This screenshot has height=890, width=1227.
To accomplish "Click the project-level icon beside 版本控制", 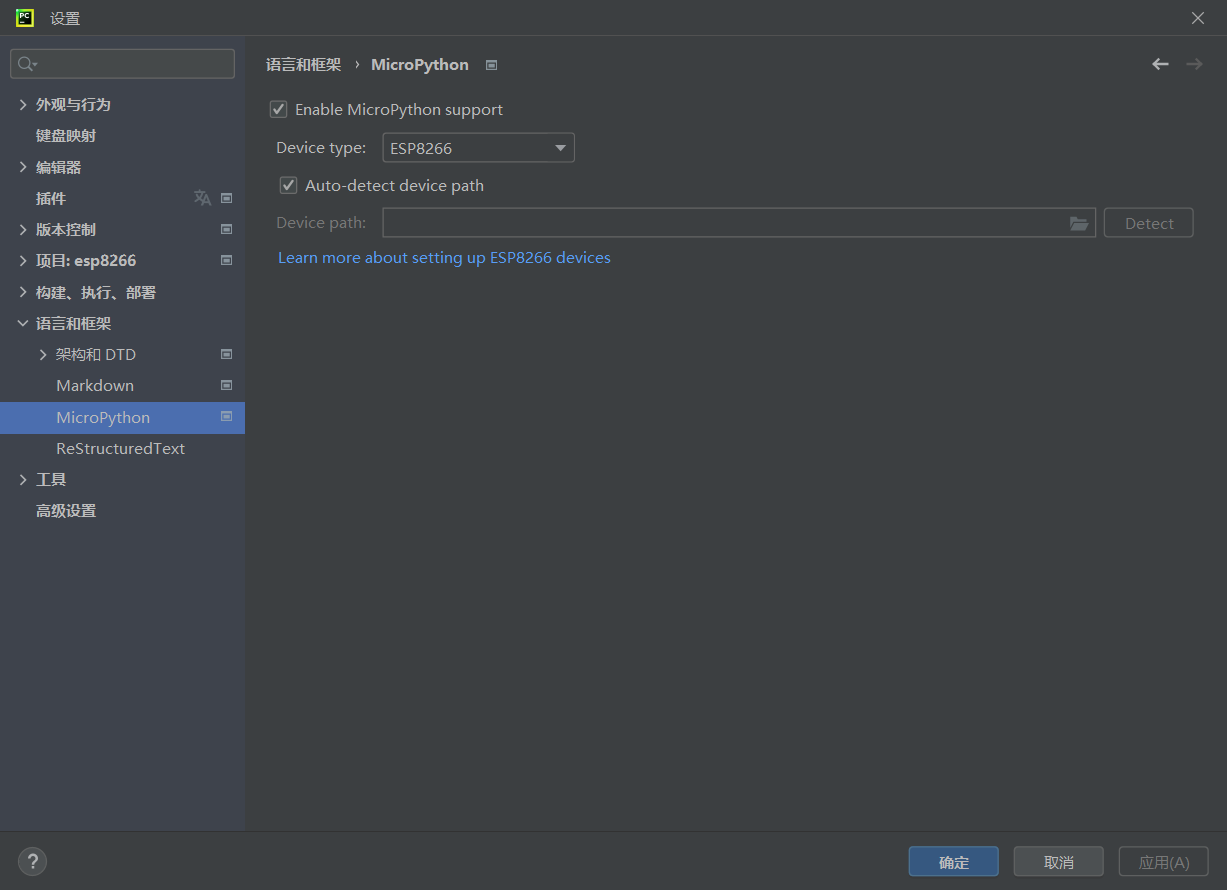I will click(227, 229).
